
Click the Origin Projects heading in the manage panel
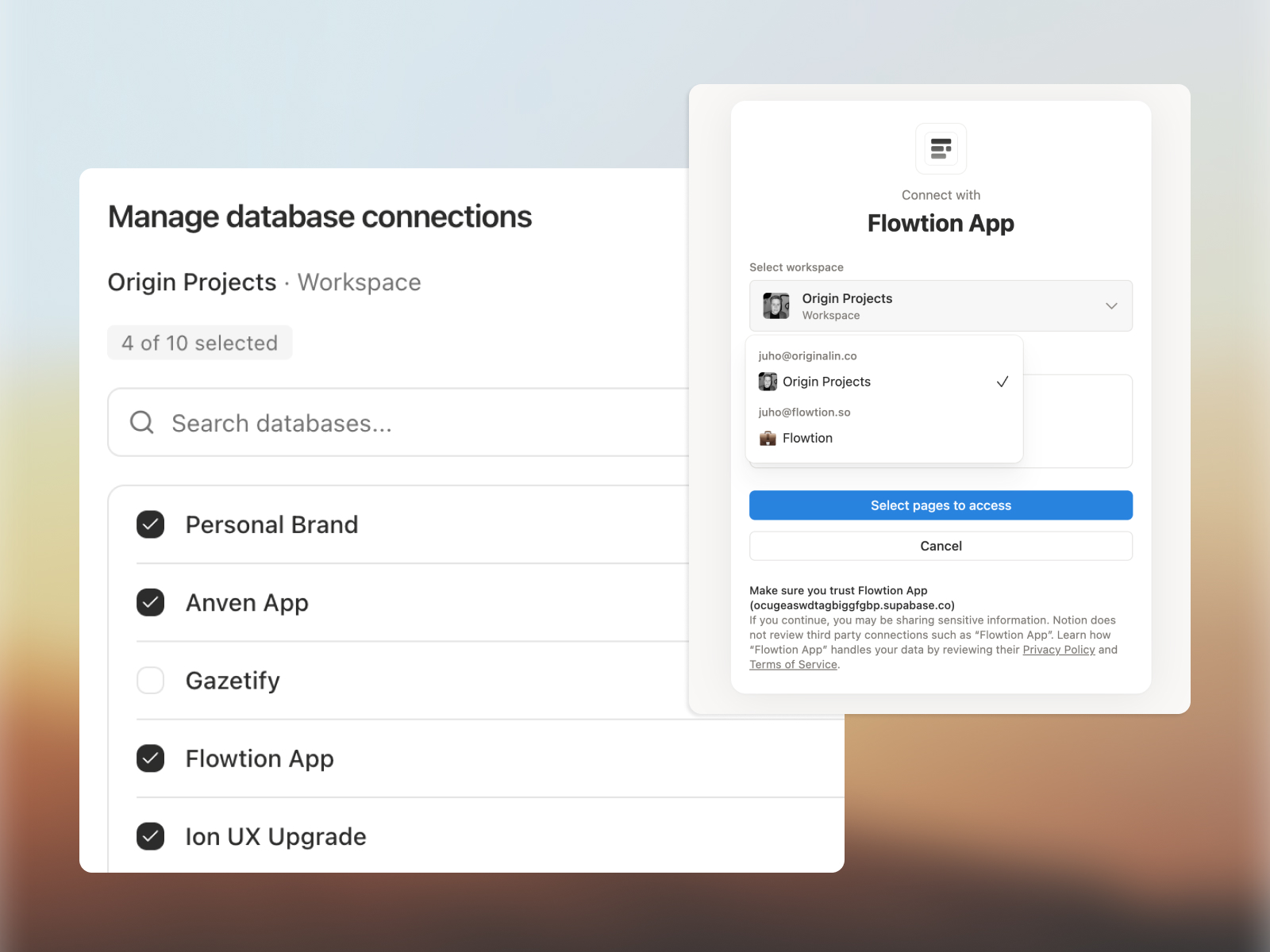point(192,282)
